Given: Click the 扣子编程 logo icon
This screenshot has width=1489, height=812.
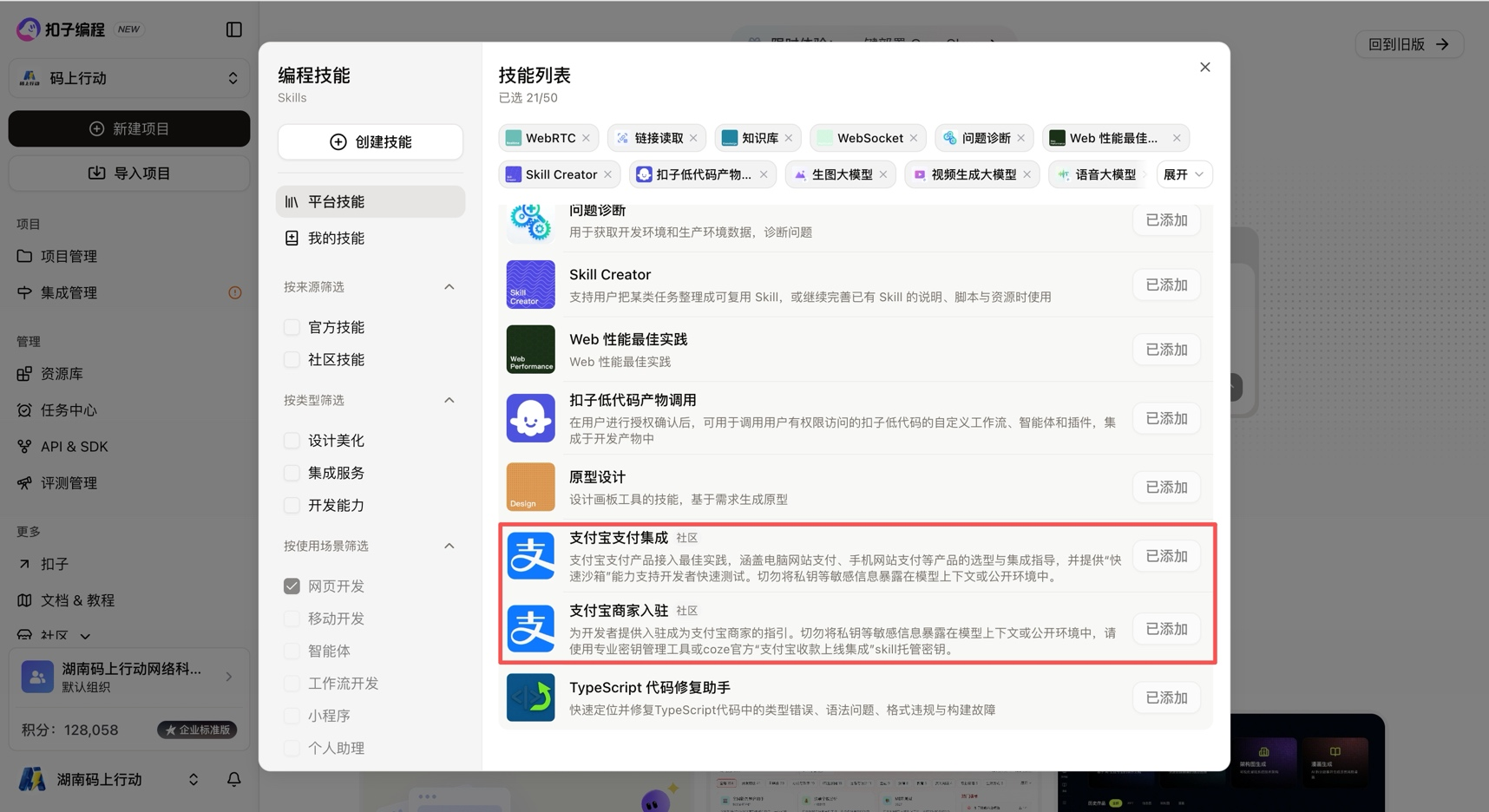Looking at the screenshot, I should (x=28, y=29).
